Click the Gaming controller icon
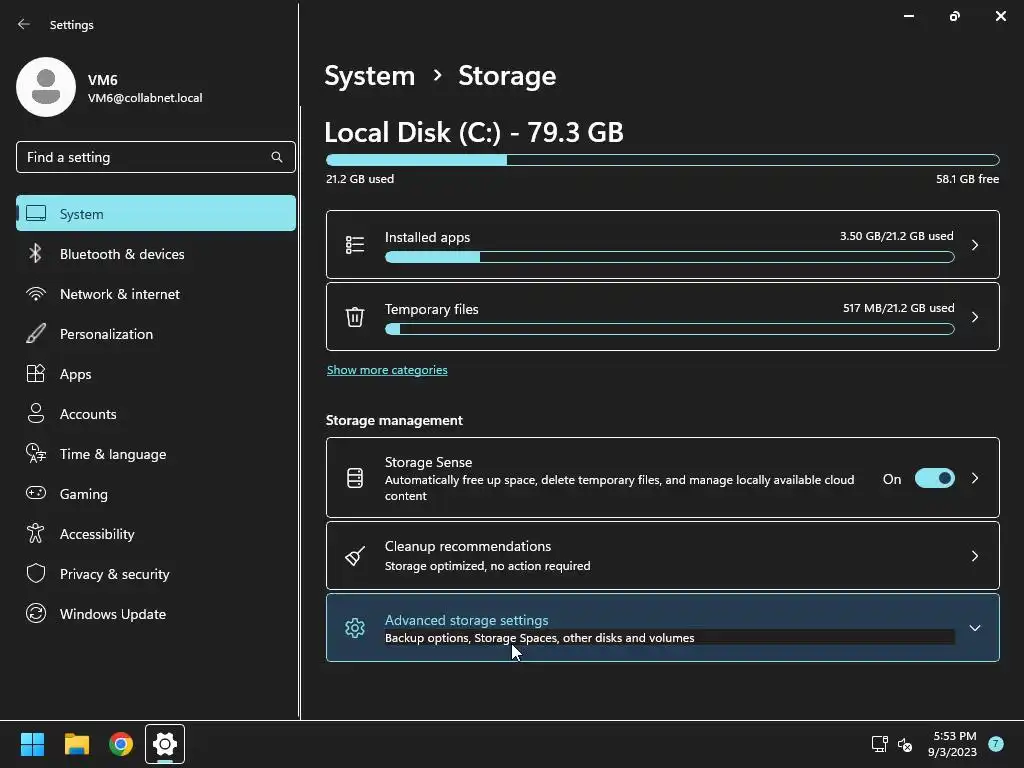1024x768 pixels. pos(36,494)
